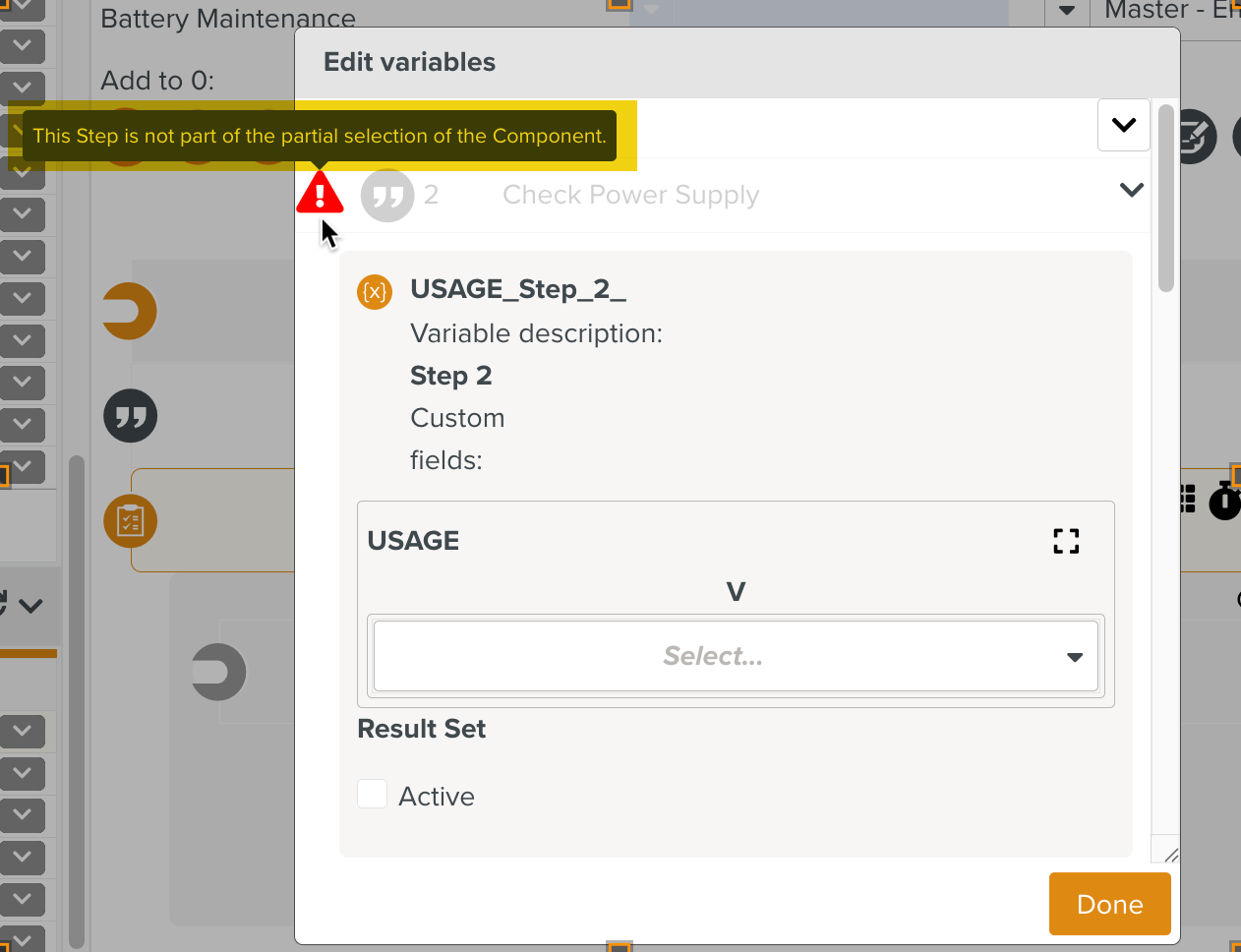Open boxed chevron dropdown atop Edit variables list

pos(1123,125)
